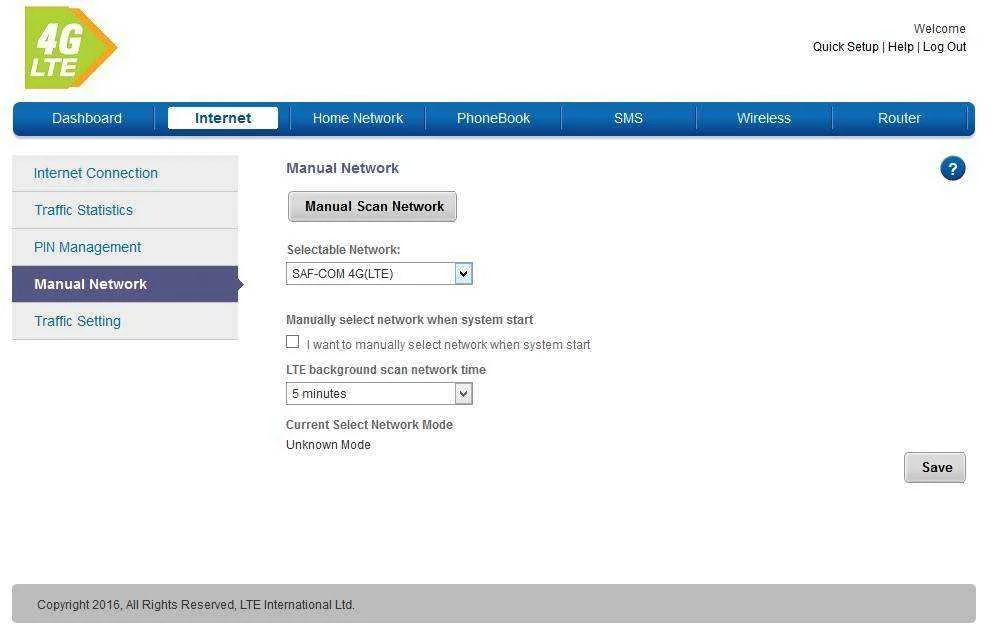997x636 pixels.
Task: Enable manual network selection at system start
Action: click(292, 342)
